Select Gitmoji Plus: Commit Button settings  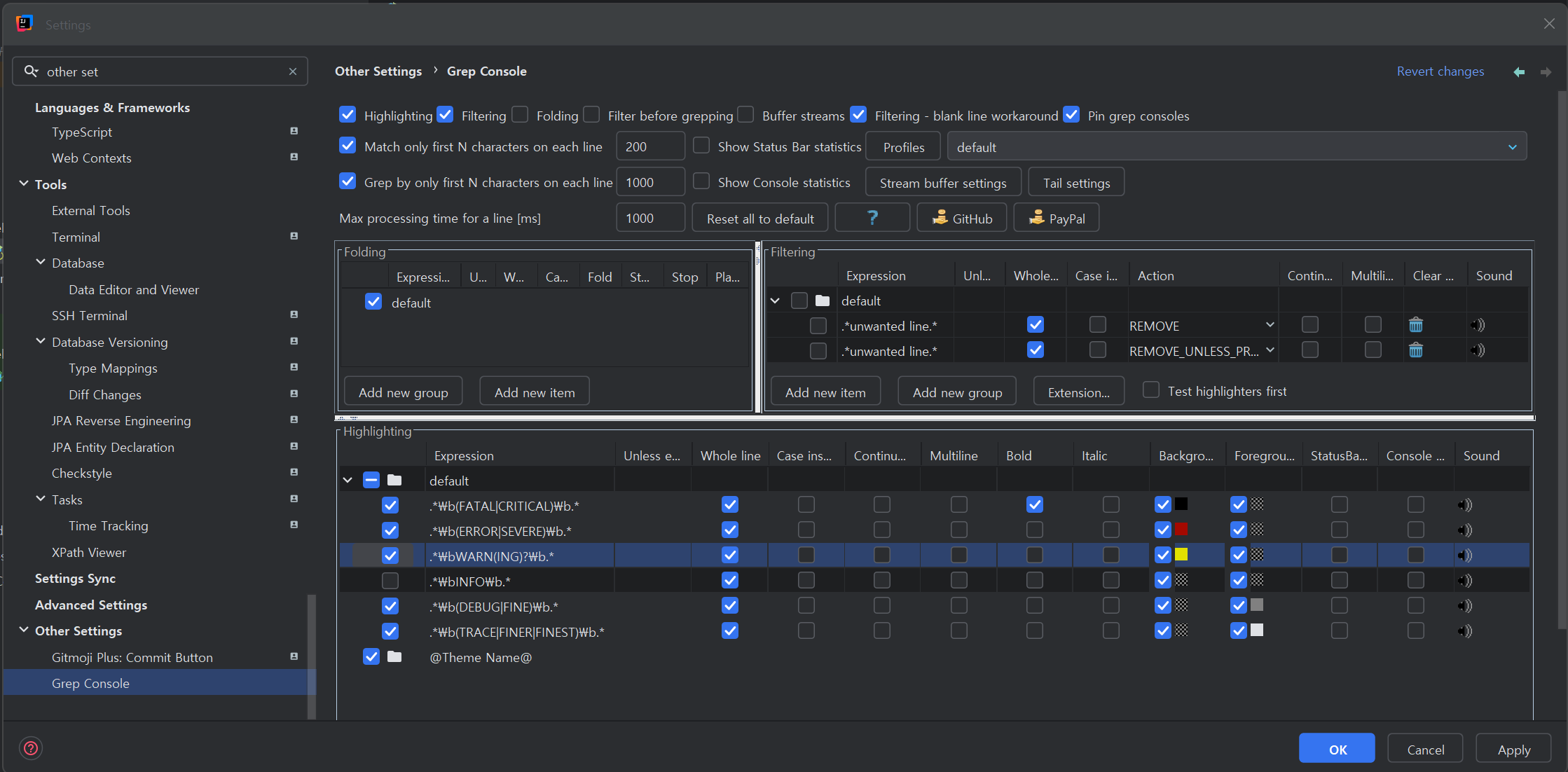[x=132, y=657]
